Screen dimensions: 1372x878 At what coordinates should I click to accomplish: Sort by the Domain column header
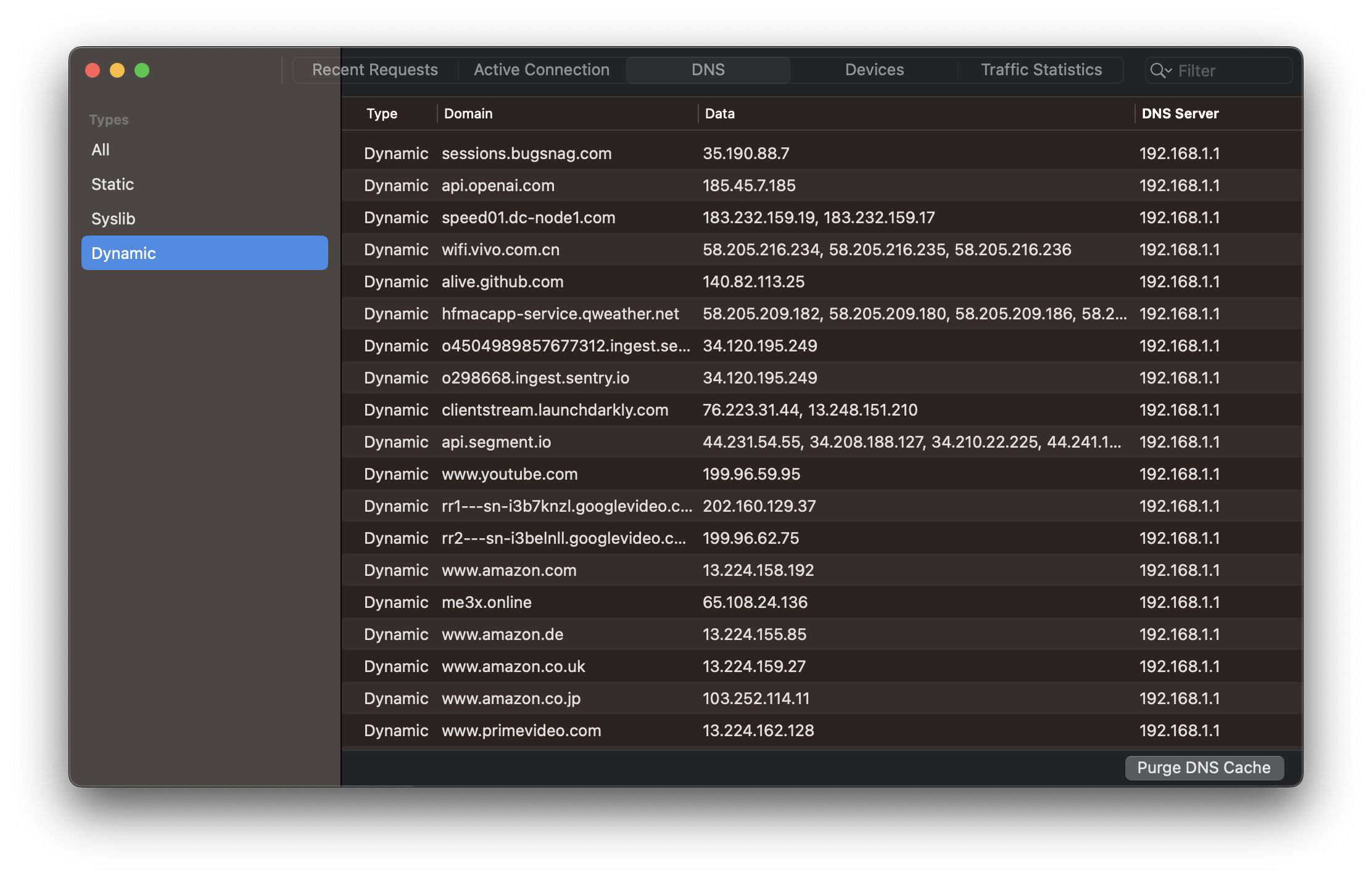coord(468,113)
